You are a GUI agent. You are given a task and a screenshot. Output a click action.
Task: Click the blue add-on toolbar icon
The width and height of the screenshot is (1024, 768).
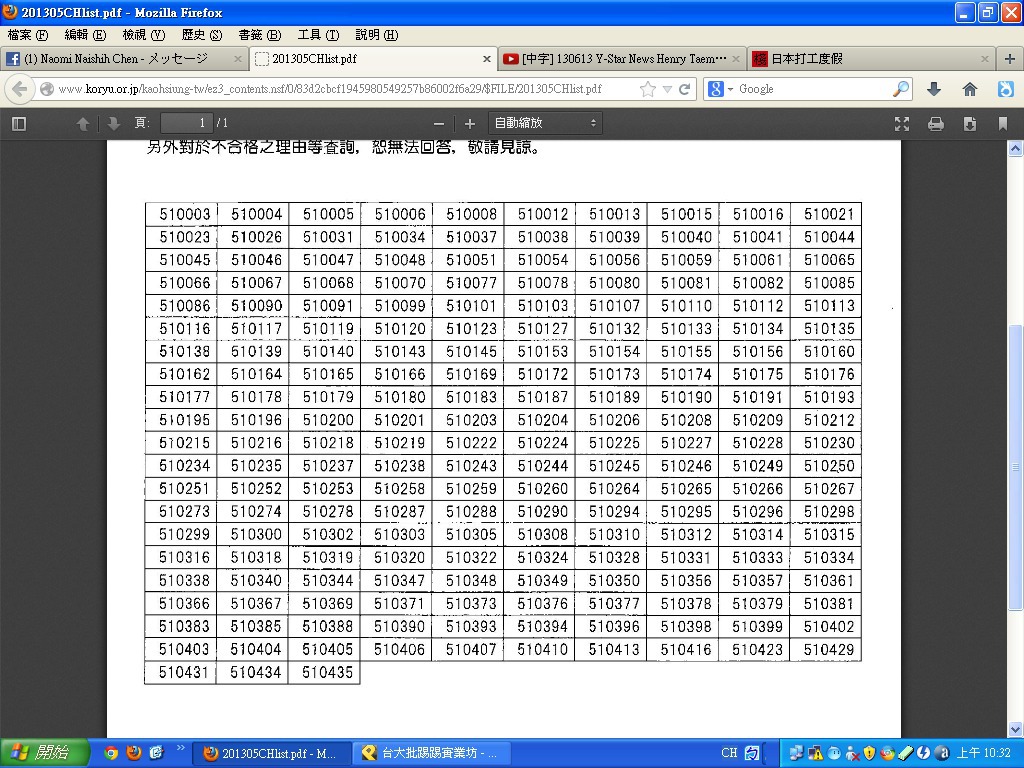point(1006,89)
